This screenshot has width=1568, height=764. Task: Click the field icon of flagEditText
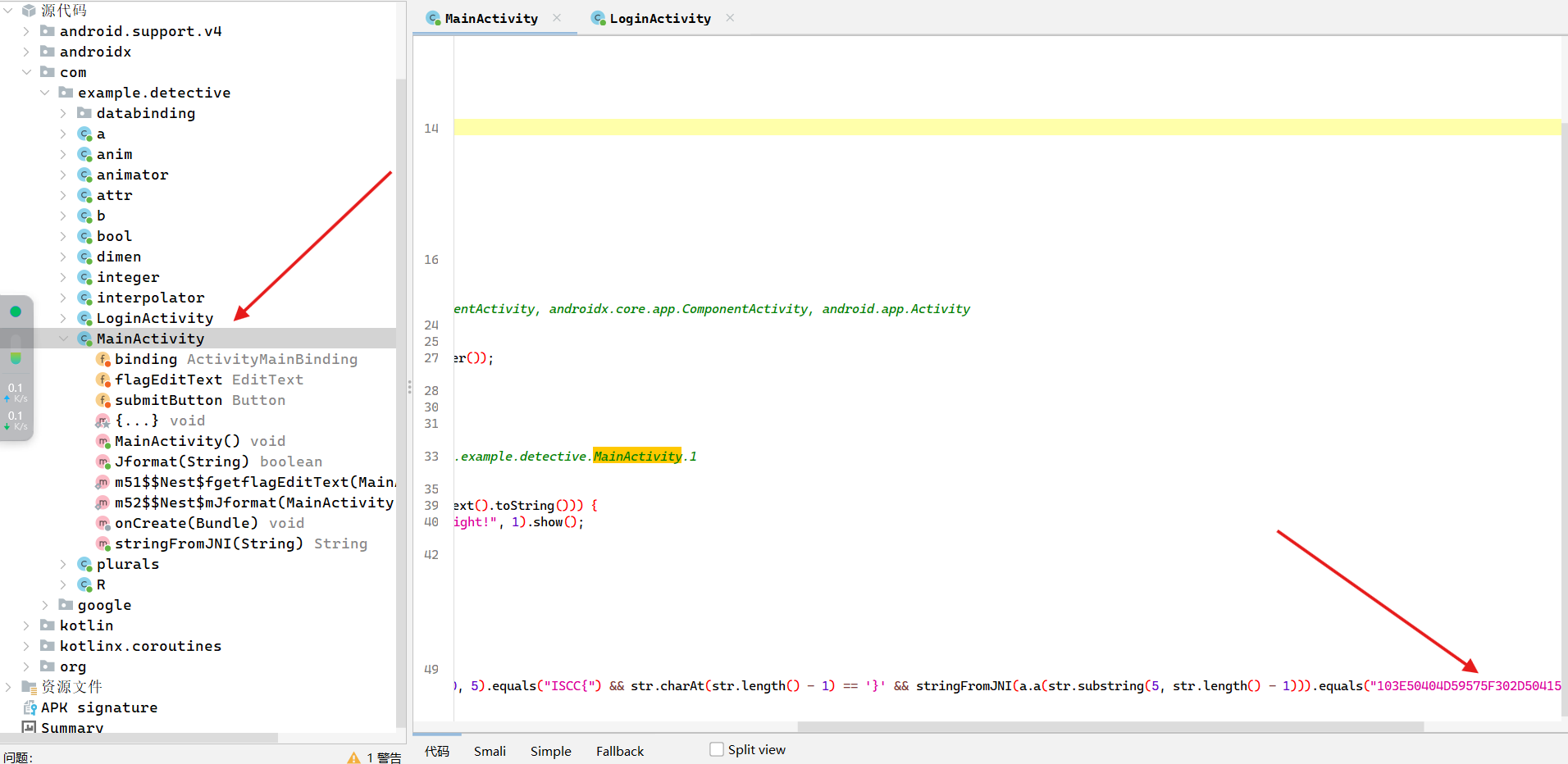[x=103, y=380]
